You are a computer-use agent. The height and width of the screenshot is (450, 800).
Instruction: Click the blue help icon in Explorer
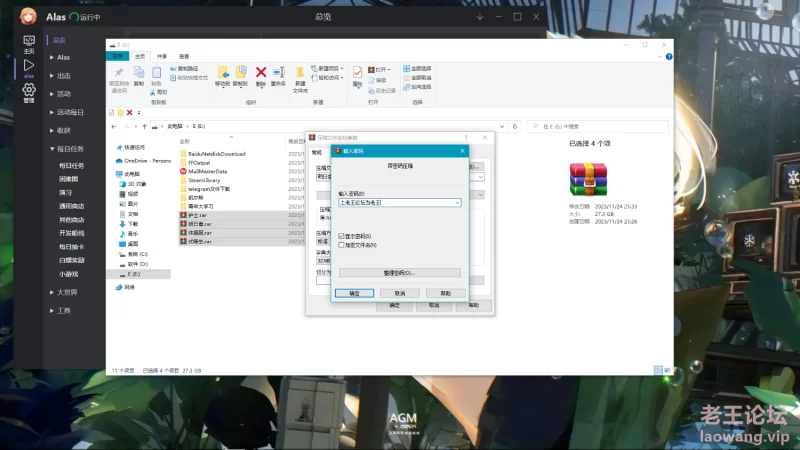pyautogui.click(x=669, y=57)
